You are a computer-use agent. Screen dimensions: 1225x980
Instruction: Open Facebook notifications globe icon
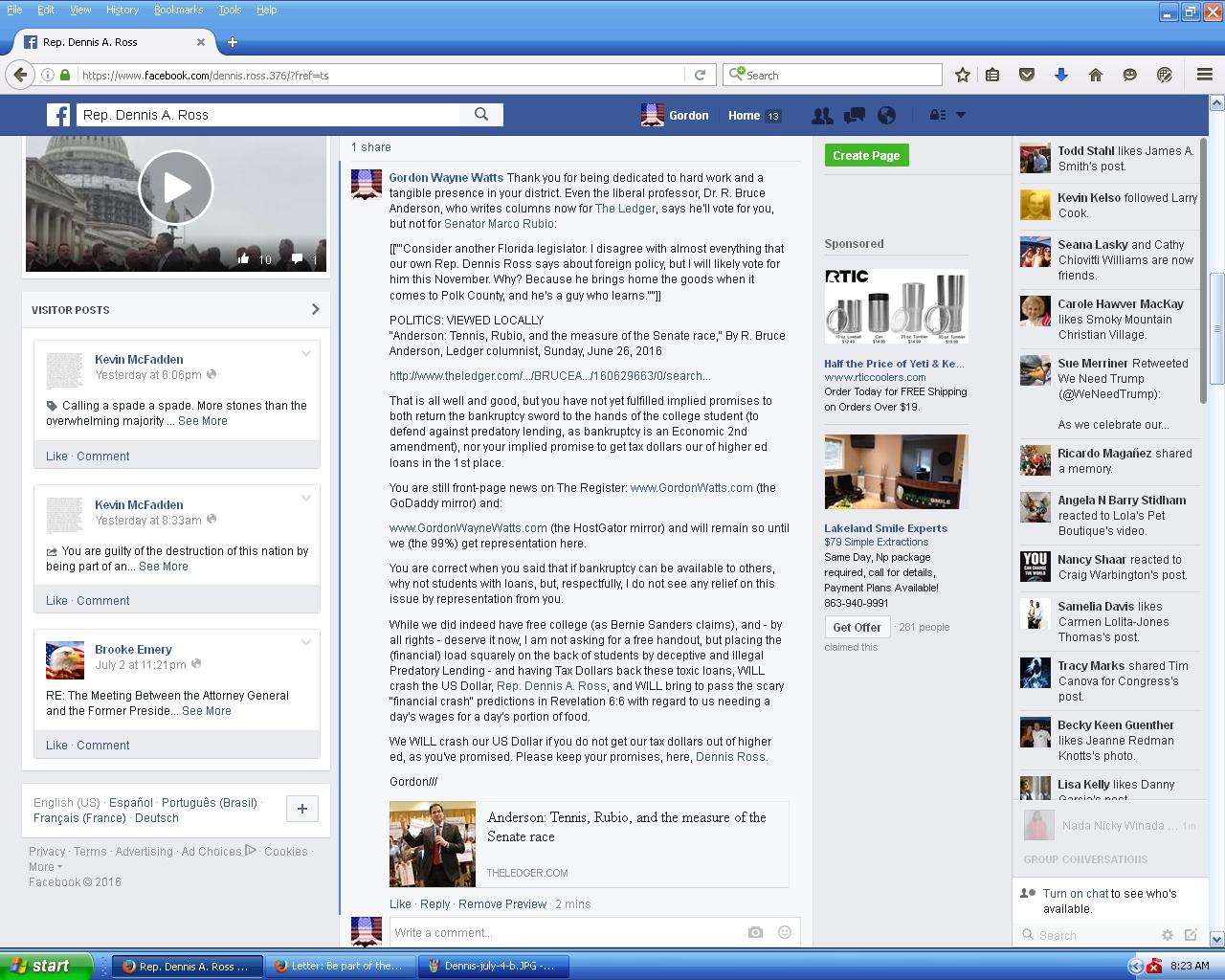point(887,116)
